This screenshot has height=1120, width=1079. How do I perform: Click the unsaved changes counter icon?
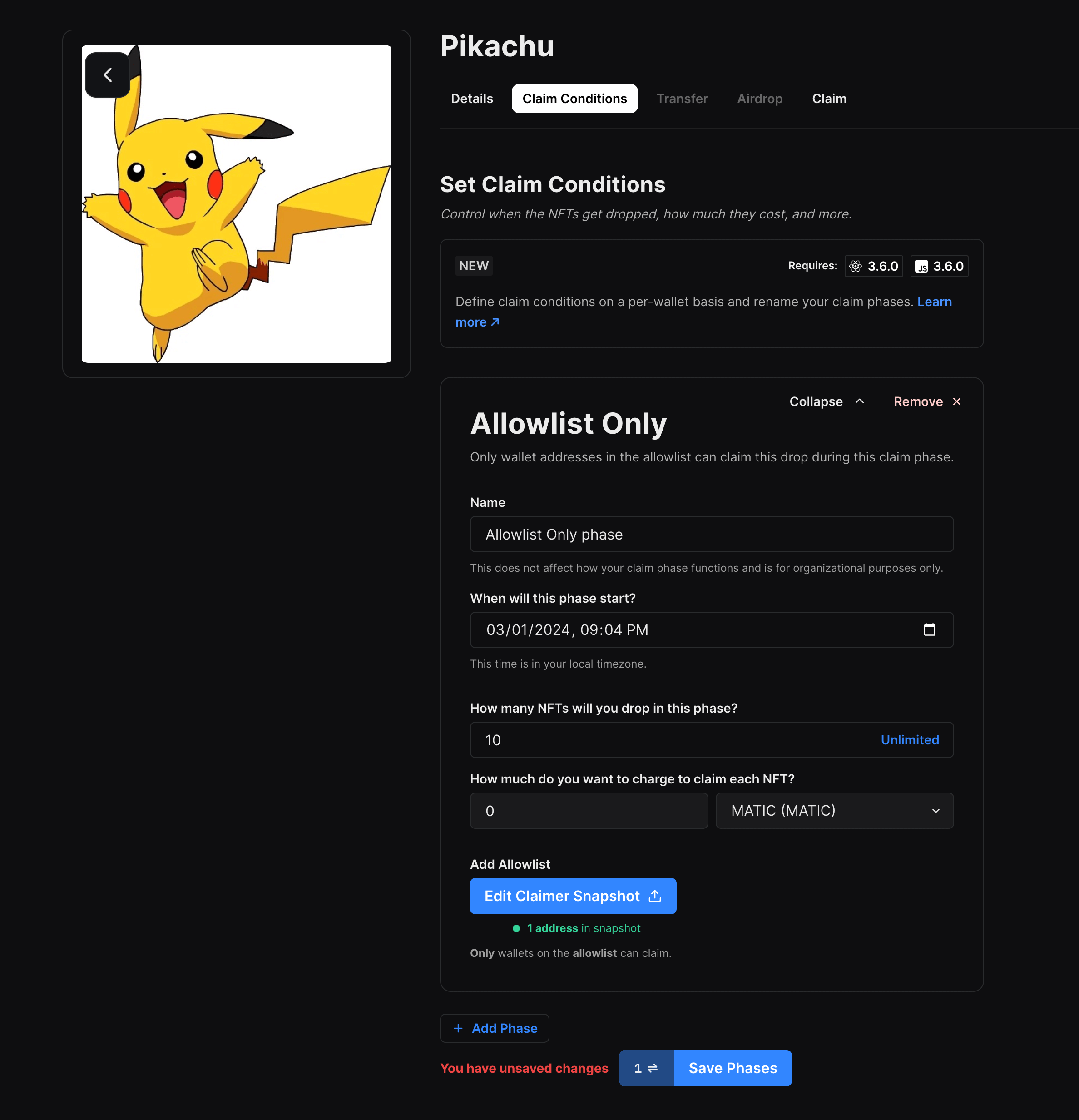[x=646, y=1068]
